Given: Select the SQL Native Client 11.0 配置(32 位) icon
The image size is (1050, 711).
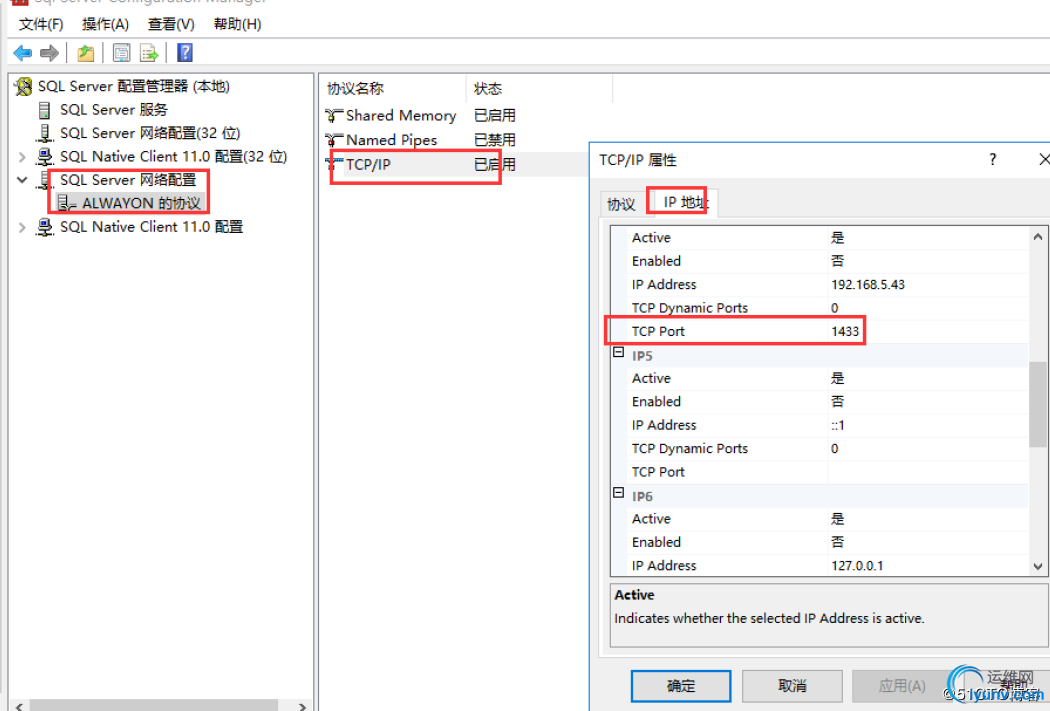Looking at the screenshot, I should tap(44, 157).
